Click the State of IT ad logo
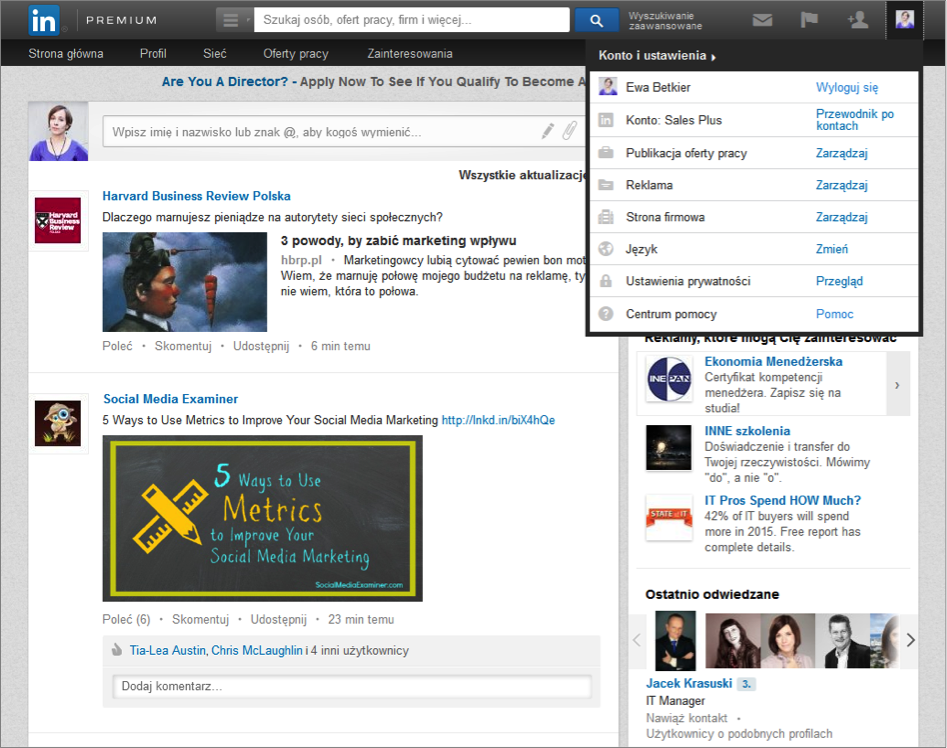947x748 pixels. tap(669, 517)
